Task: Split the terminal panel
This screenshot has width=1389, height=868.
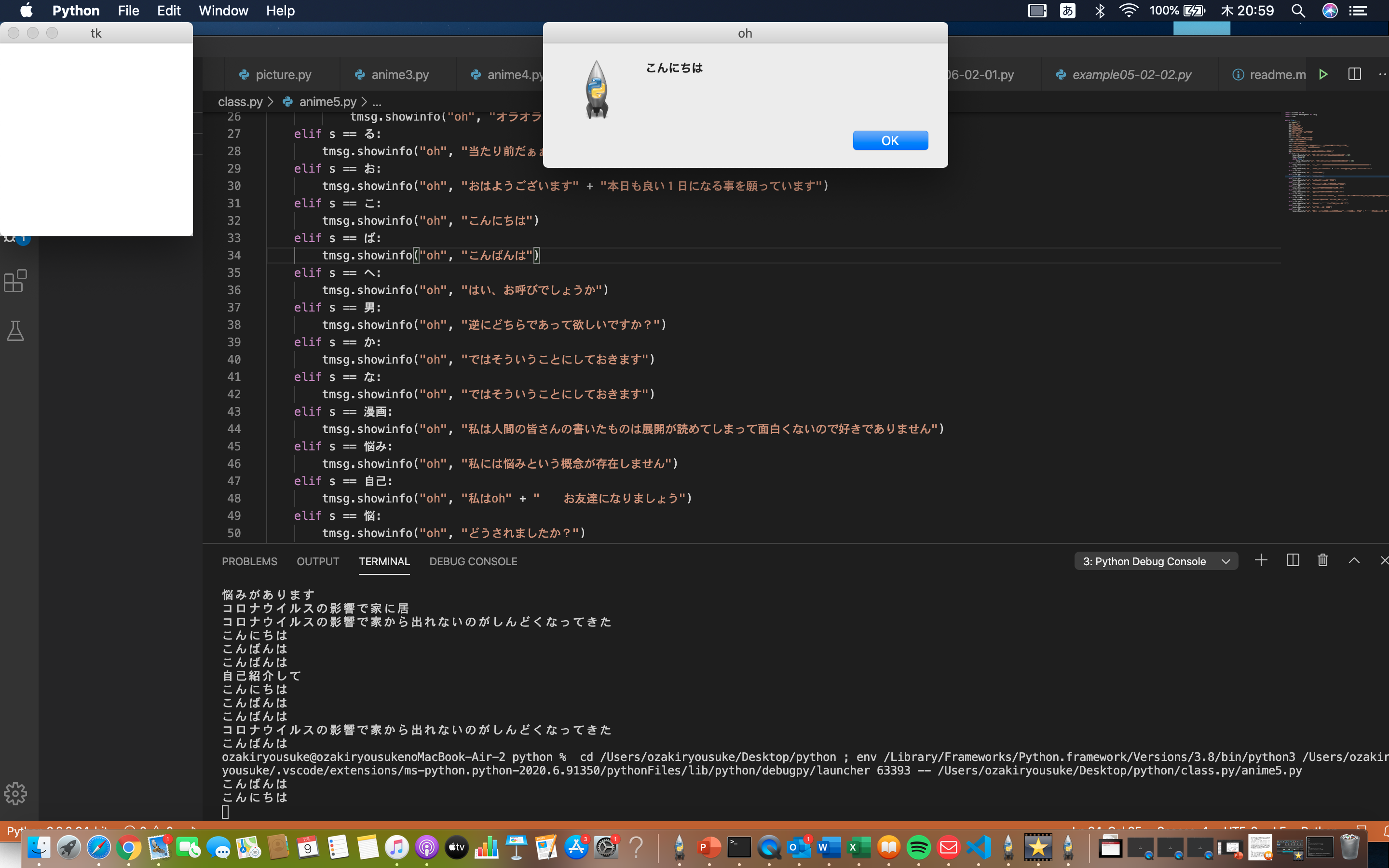Action: pos(1293,560)
